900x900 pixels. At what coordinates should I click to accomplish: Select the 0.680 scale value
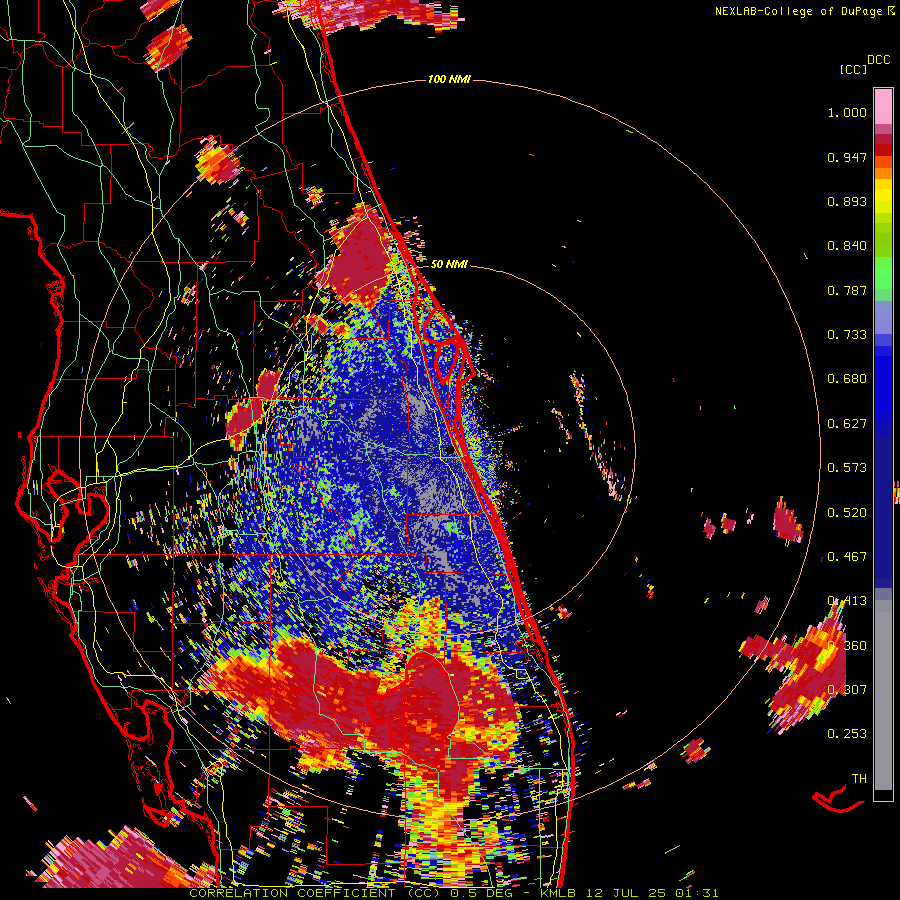(x=847, y=379)
